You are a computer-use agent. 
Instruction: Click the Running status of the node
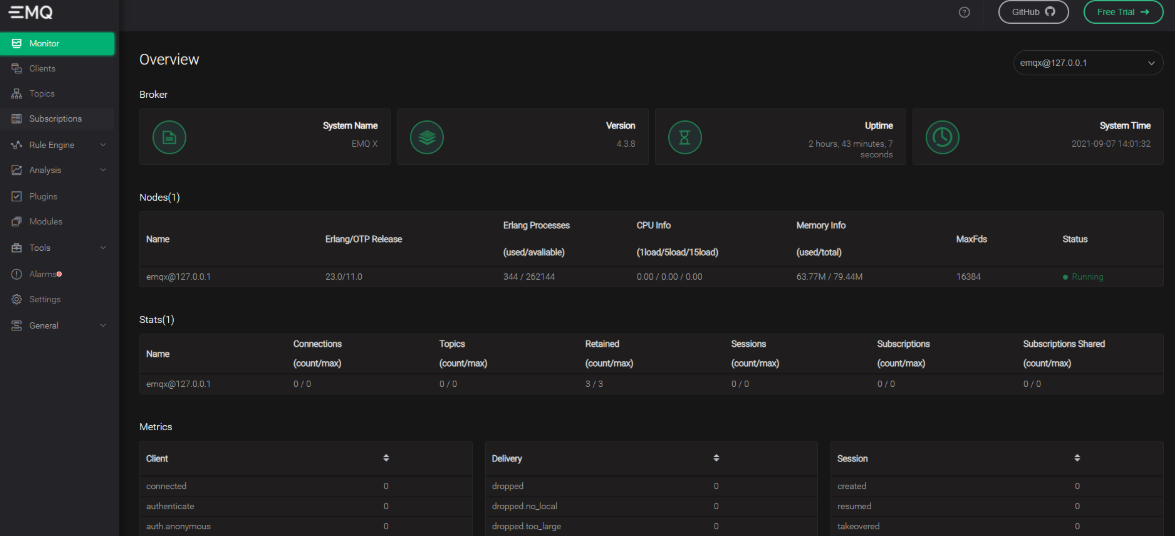coord(1083,277)
